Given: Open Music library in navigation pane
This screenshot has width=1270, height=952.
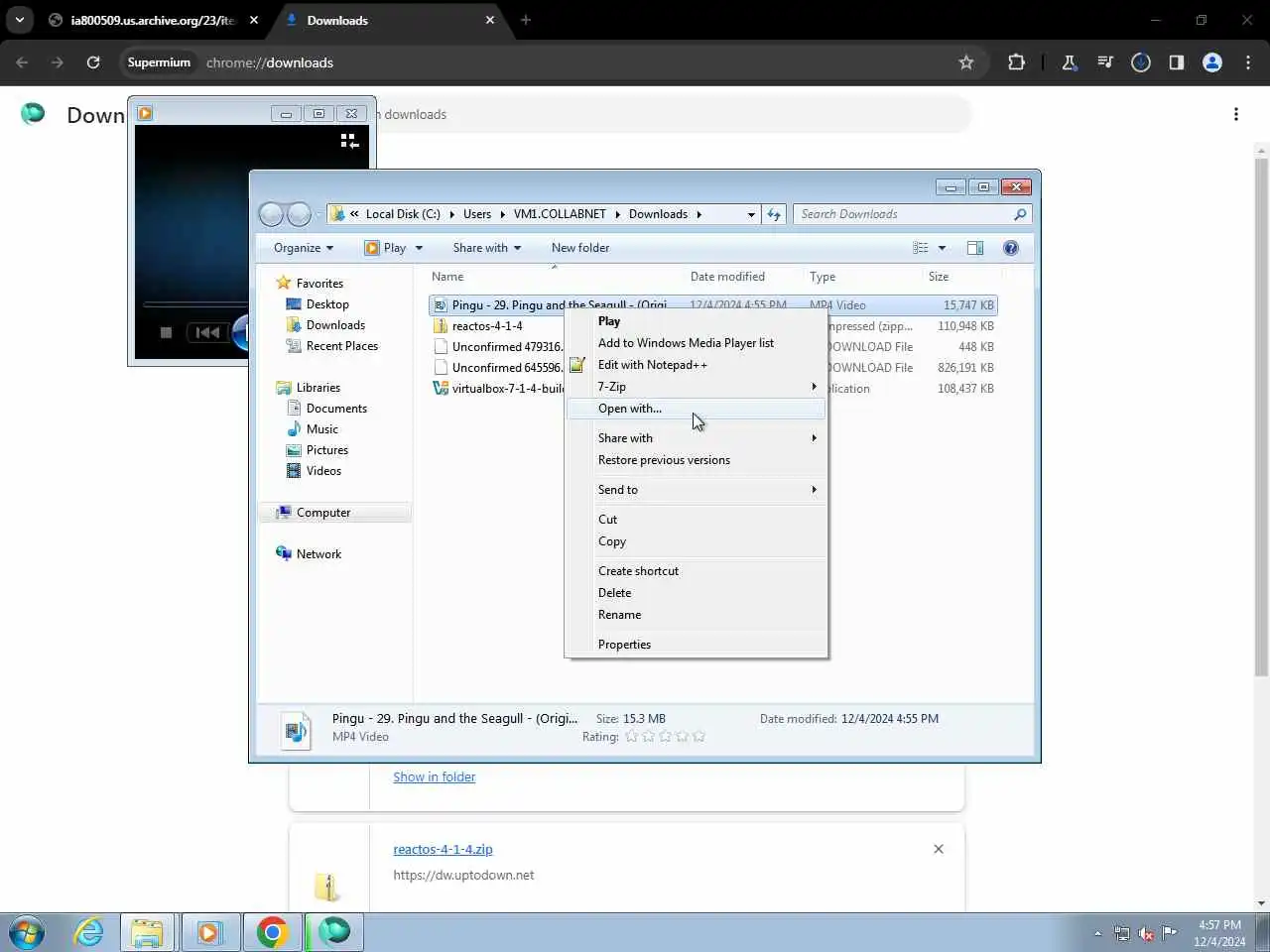Looking at the screenshot, I should (x=321, y=429).
